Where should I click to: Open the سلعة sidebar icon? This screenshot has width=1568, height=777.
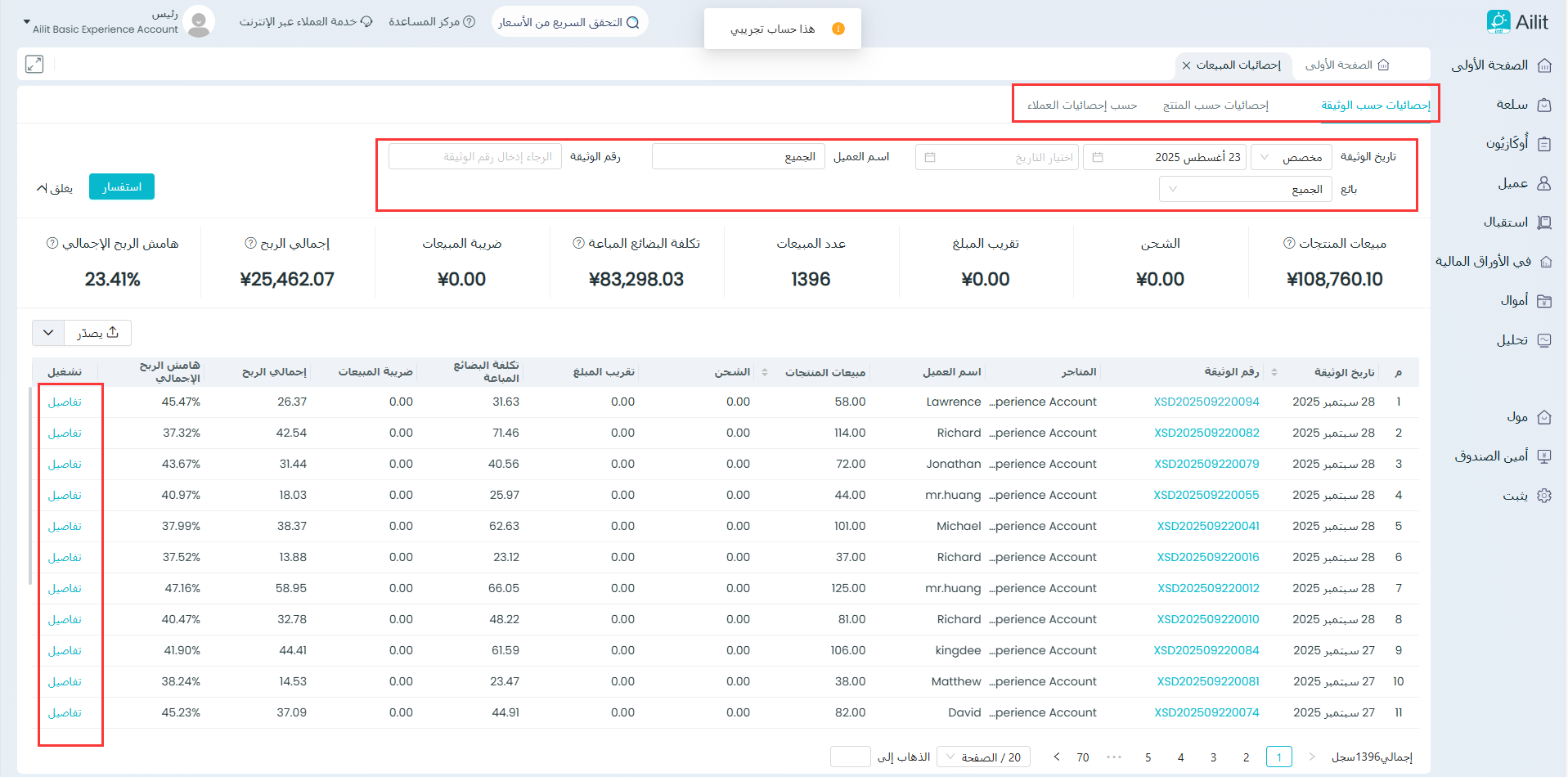1544,105
